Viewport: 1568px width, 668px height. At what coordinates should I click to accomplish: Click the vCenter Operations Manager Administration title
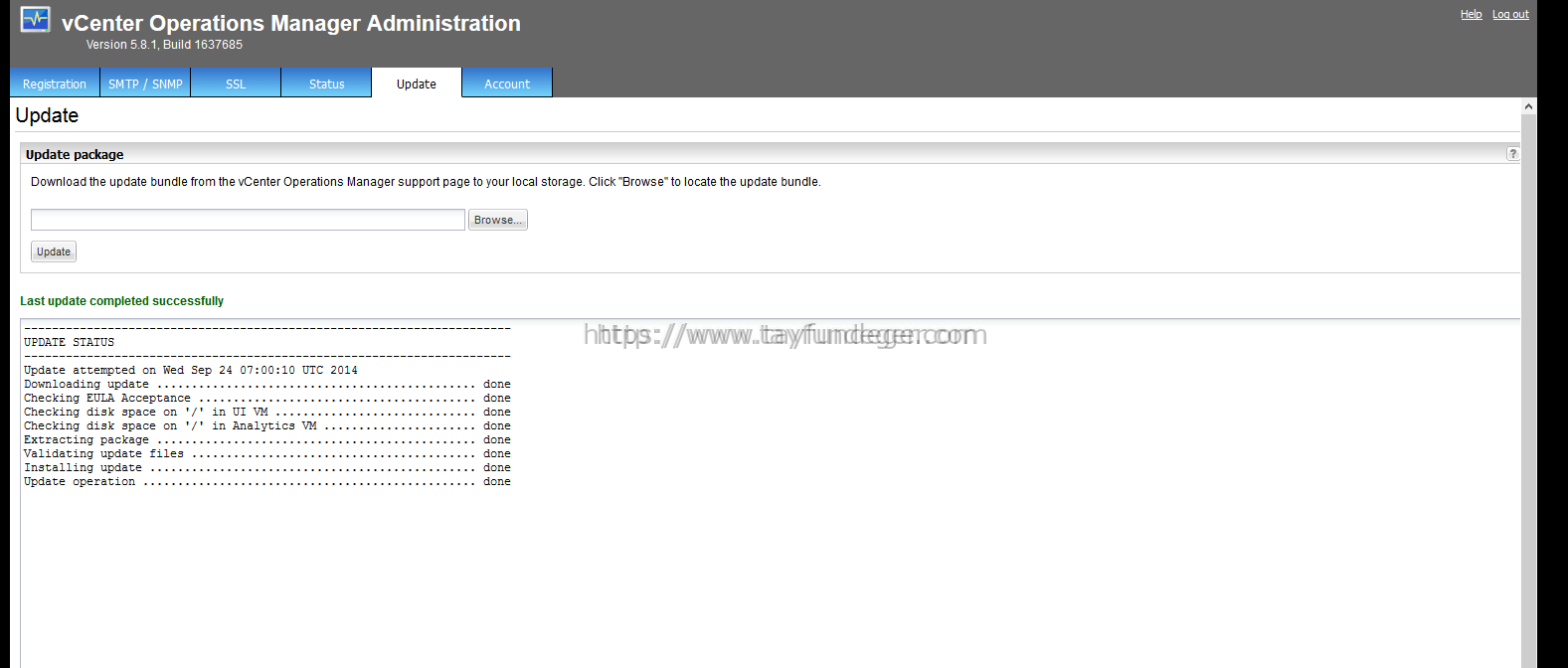[291, 23]
